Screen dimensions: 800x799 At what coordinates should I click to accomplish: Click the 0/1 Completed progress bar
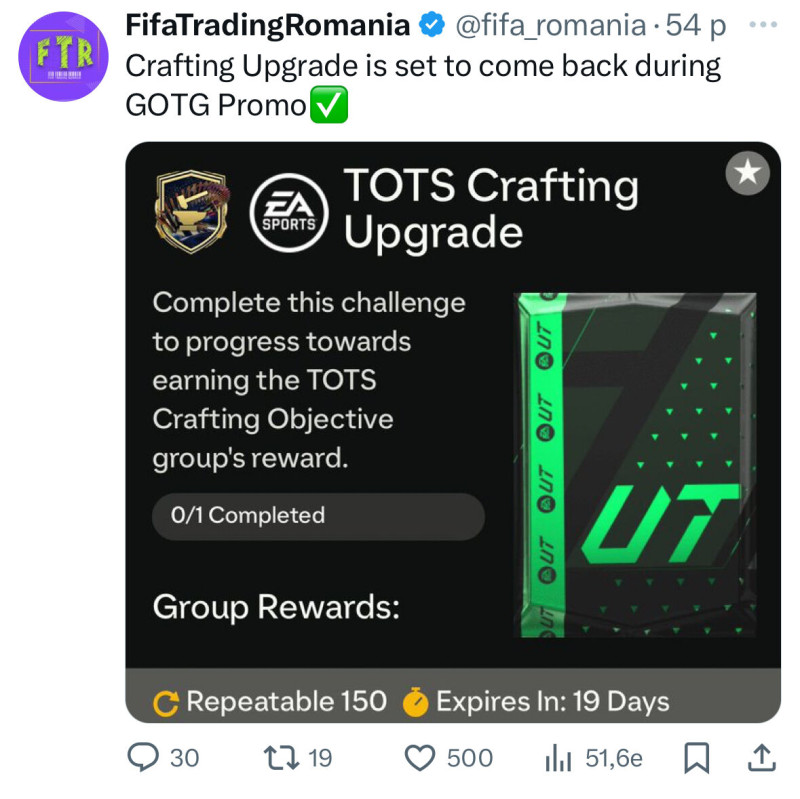click(318, 516)
